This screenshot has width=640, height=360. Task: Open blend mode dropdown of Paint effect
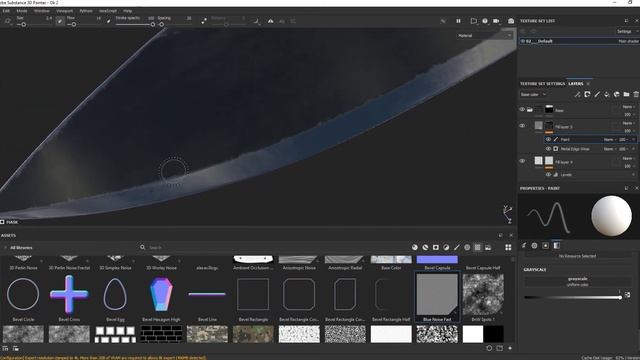610,140
